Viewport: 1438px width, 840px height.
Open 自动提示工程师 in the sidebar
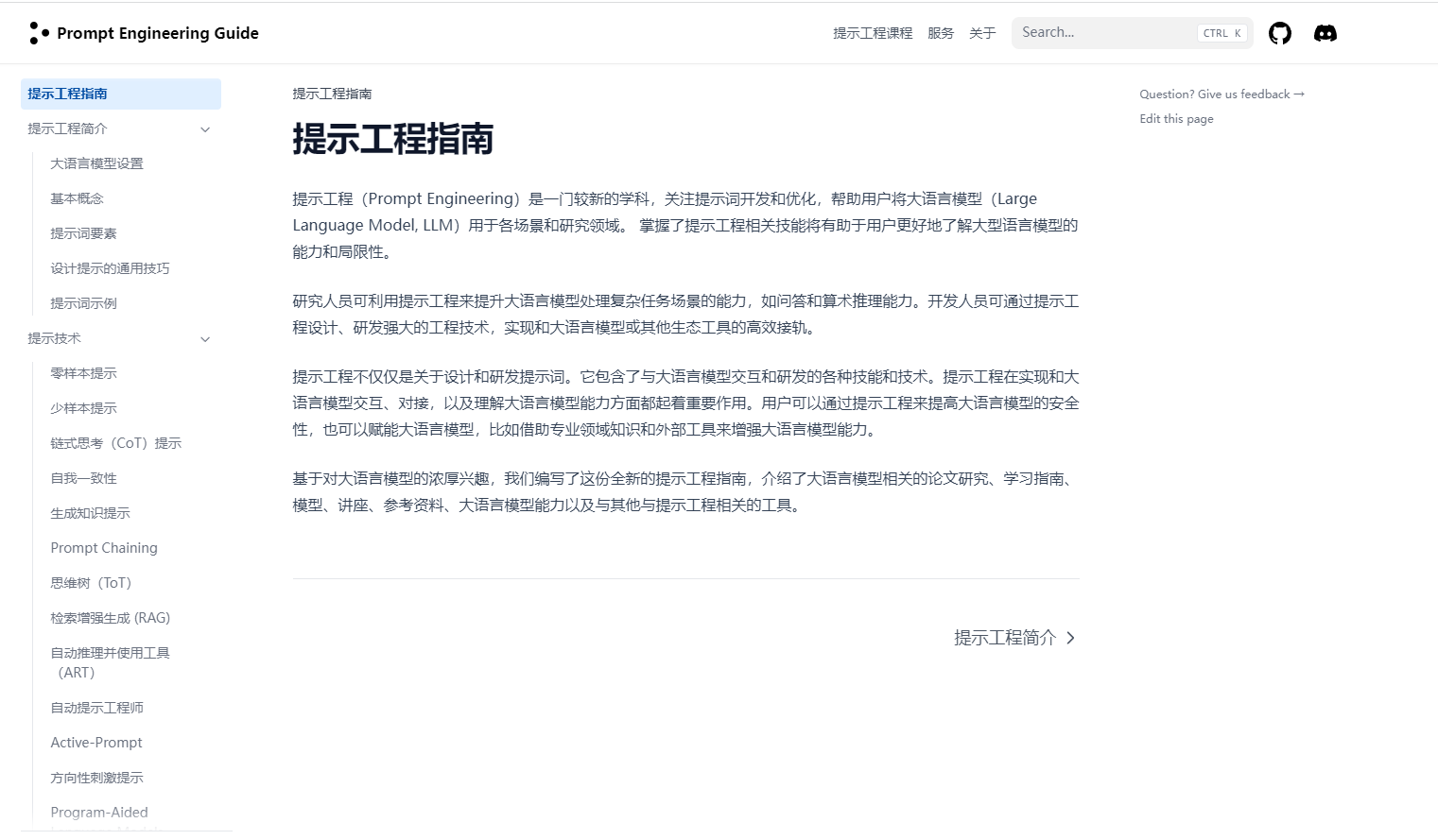click(x=96, y=708)
